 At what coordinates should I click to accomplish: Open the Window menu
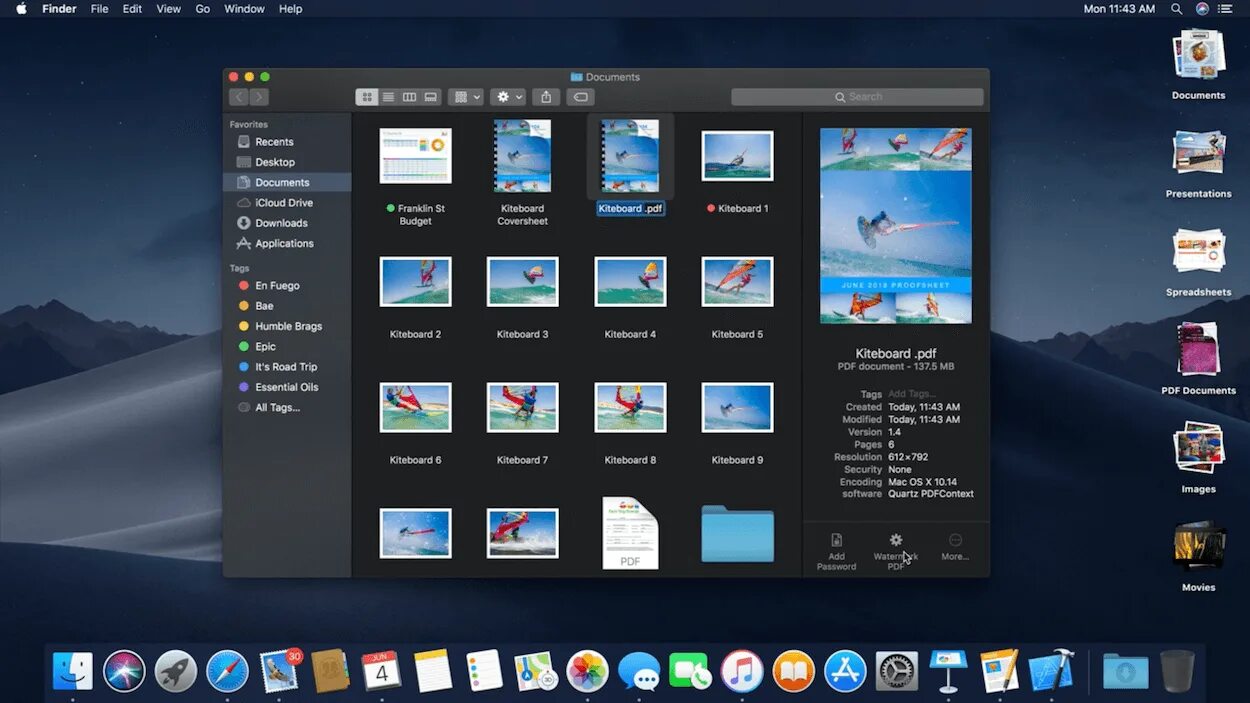click(x=244, y=9)
